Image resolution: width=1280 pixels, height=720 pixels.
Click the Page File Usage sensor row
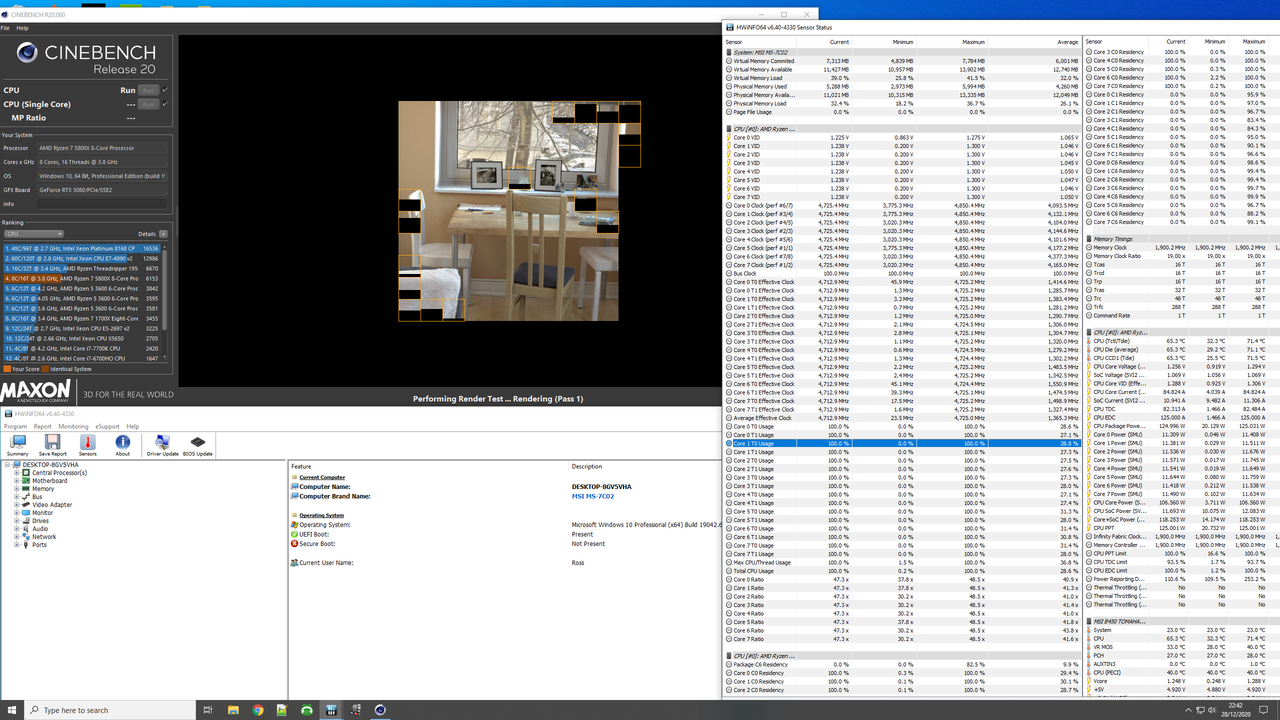[x=903, y=112]
